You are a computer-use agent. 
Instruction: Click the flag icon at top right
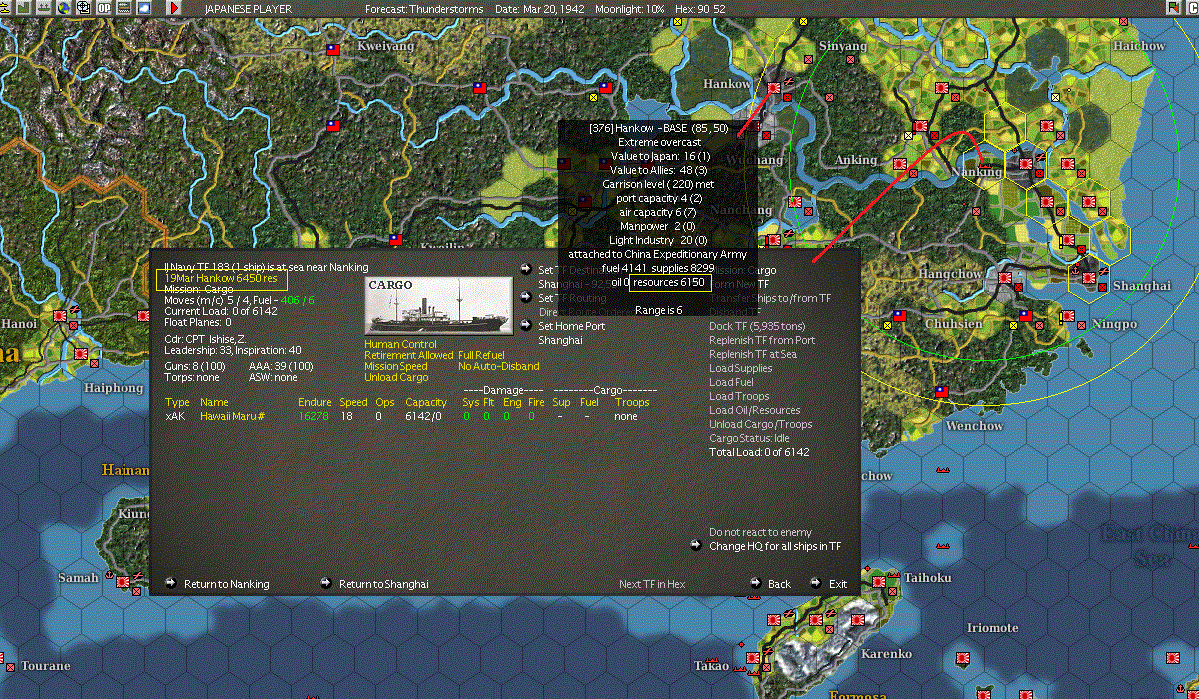(1173, 8)
